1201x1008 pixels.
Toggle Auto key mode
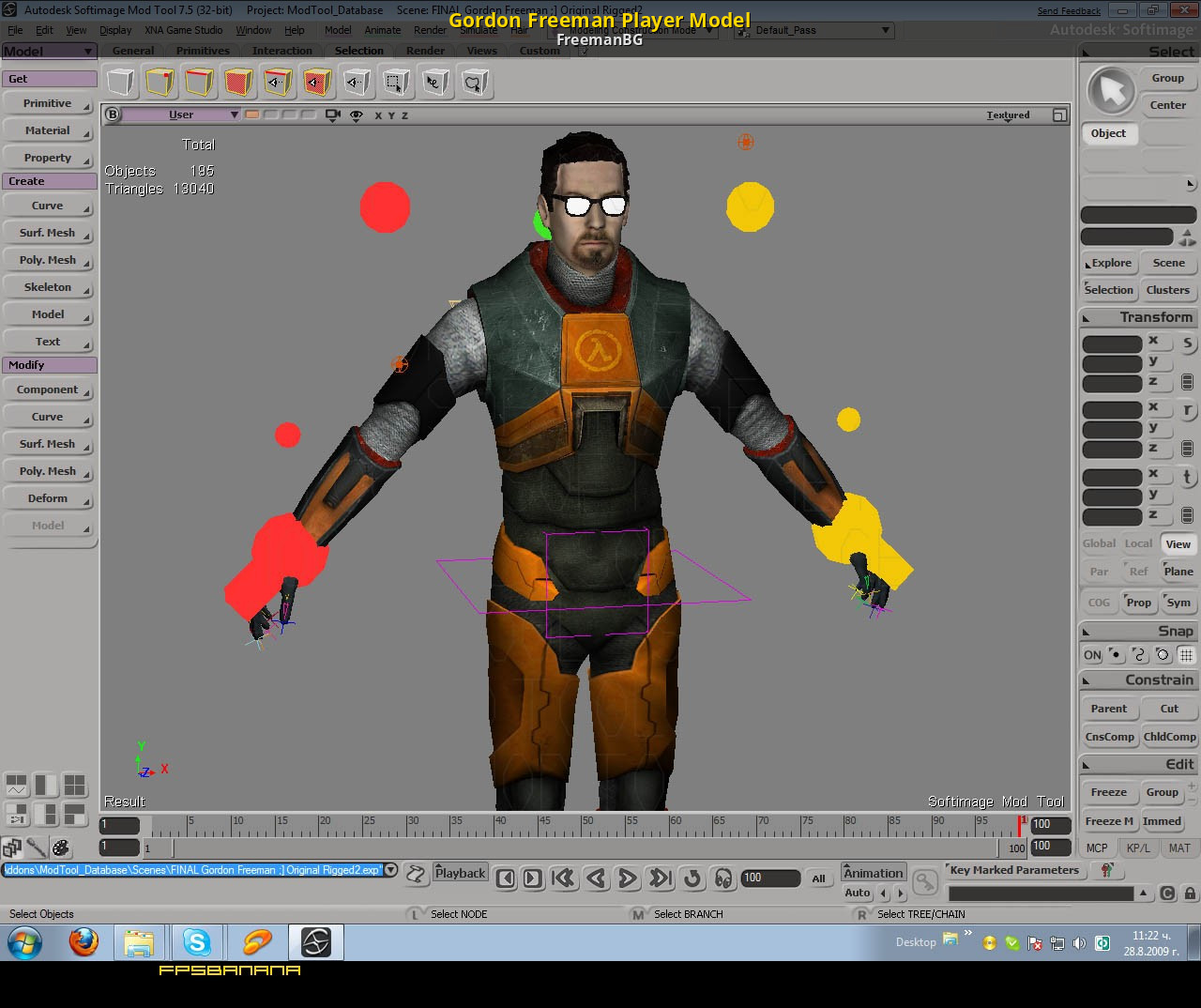click(858, 893)
